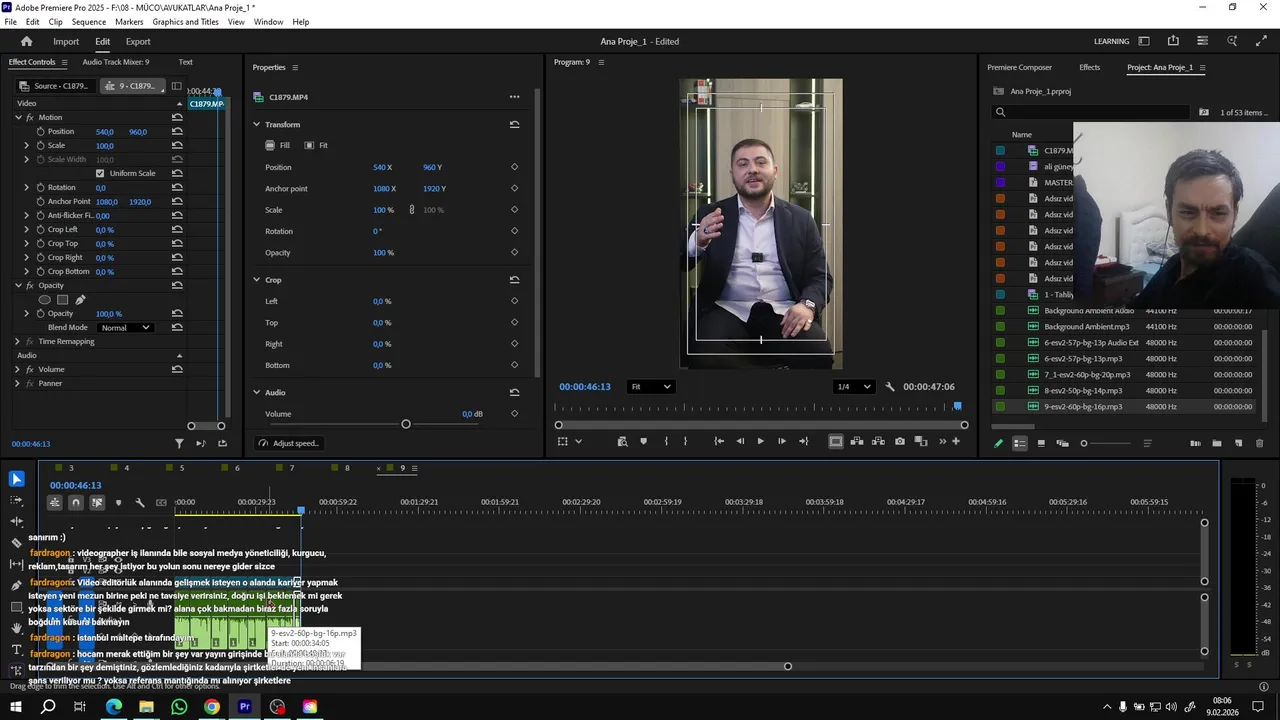This screenshot has width=1280, height=720.
Task: Collapse the Audio section in Properties
Action: [x=256, y=392]
